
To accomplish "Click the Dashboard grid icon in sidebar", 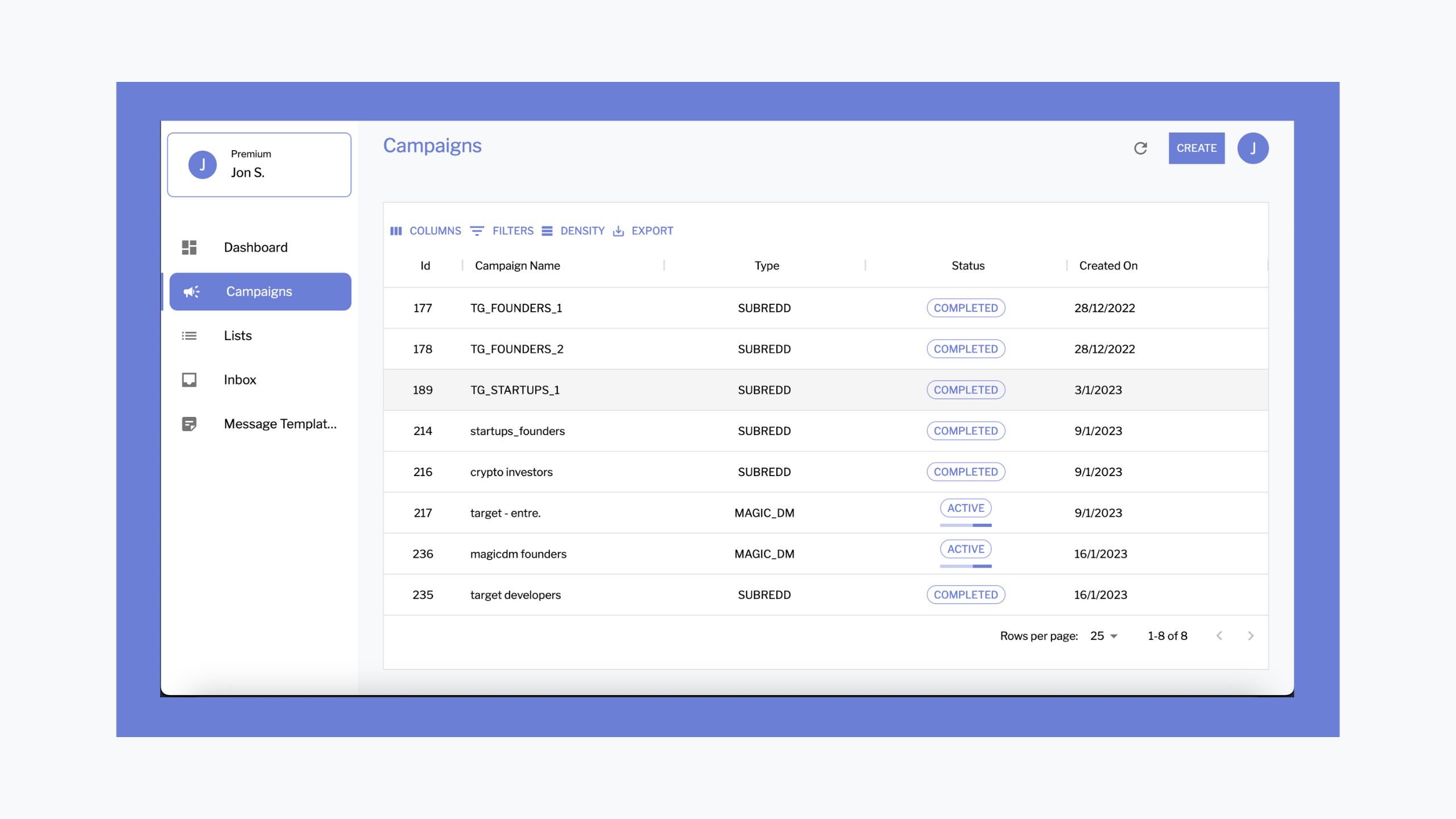I will (x=189, y=247).
